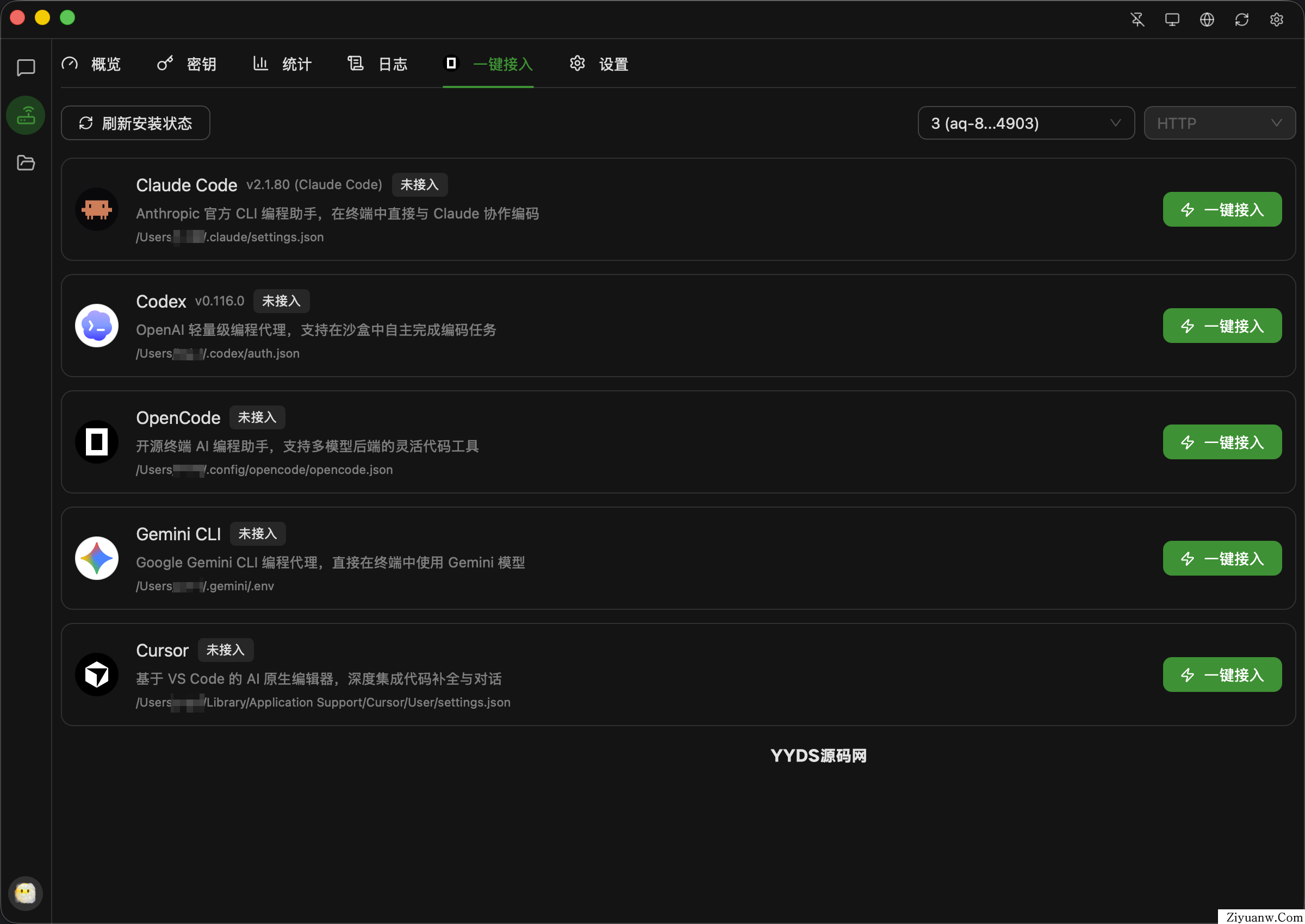Click the 未接入 badge for OpenCode
This screenshot has height=924, width=1305.
tap(257, 417)
